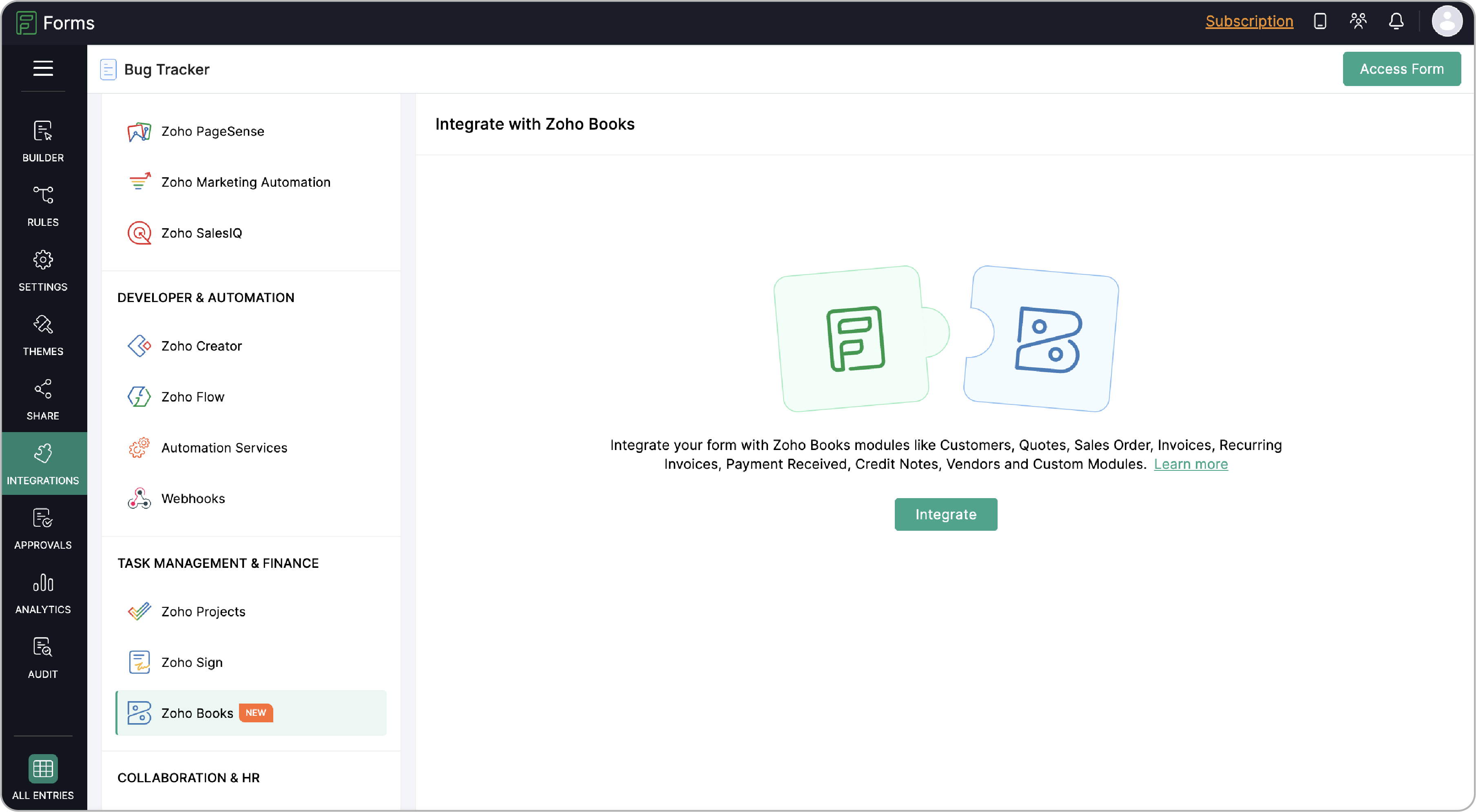Click the Zoho Forms logo icon
The height and width of the screenshot is (812, 1476).
(27, 23)
